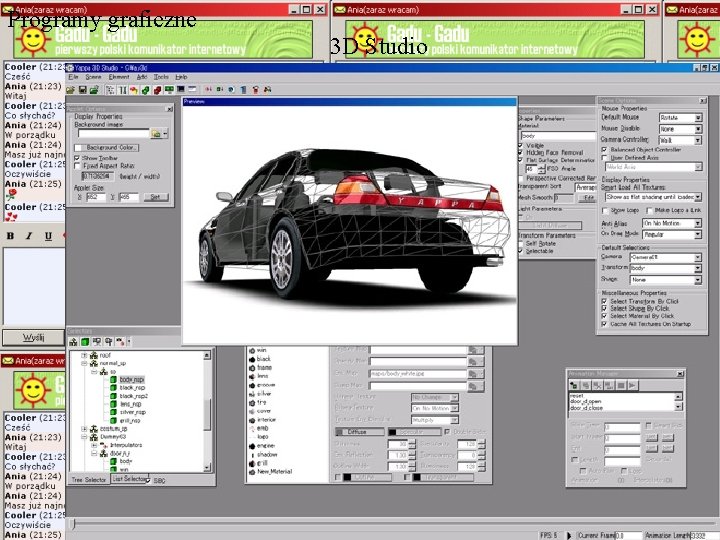Click the red cube toolbar icon

coord(157,90)
